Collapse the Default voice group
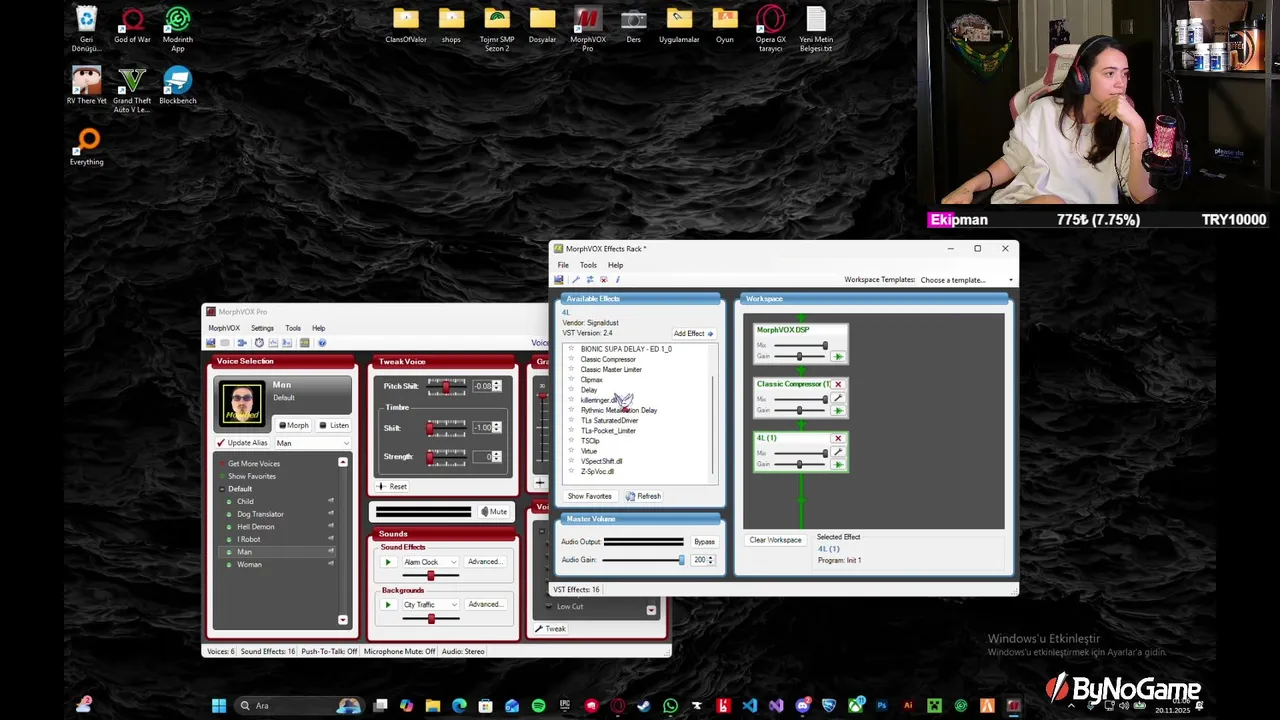1280x720 pixels. pyautogui.click(x=222, y=489)
